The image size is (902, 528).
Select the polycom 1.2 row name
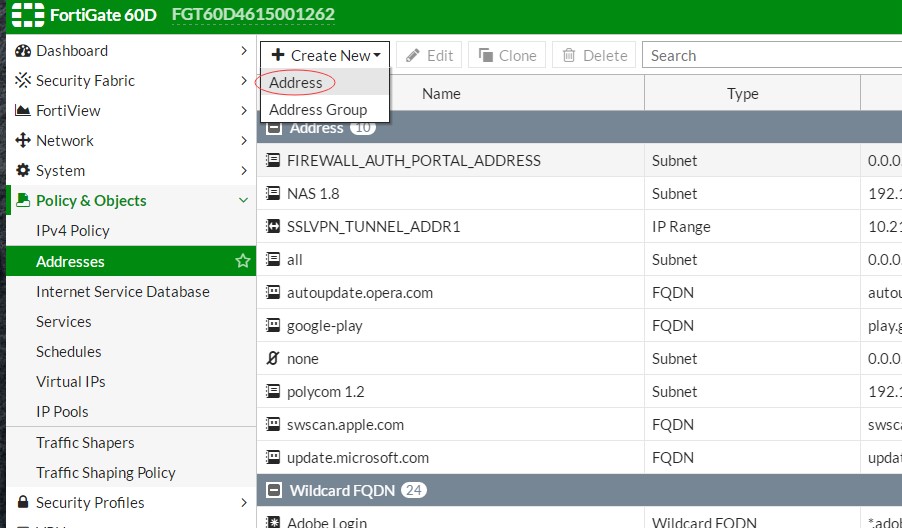tap(326, 392)
